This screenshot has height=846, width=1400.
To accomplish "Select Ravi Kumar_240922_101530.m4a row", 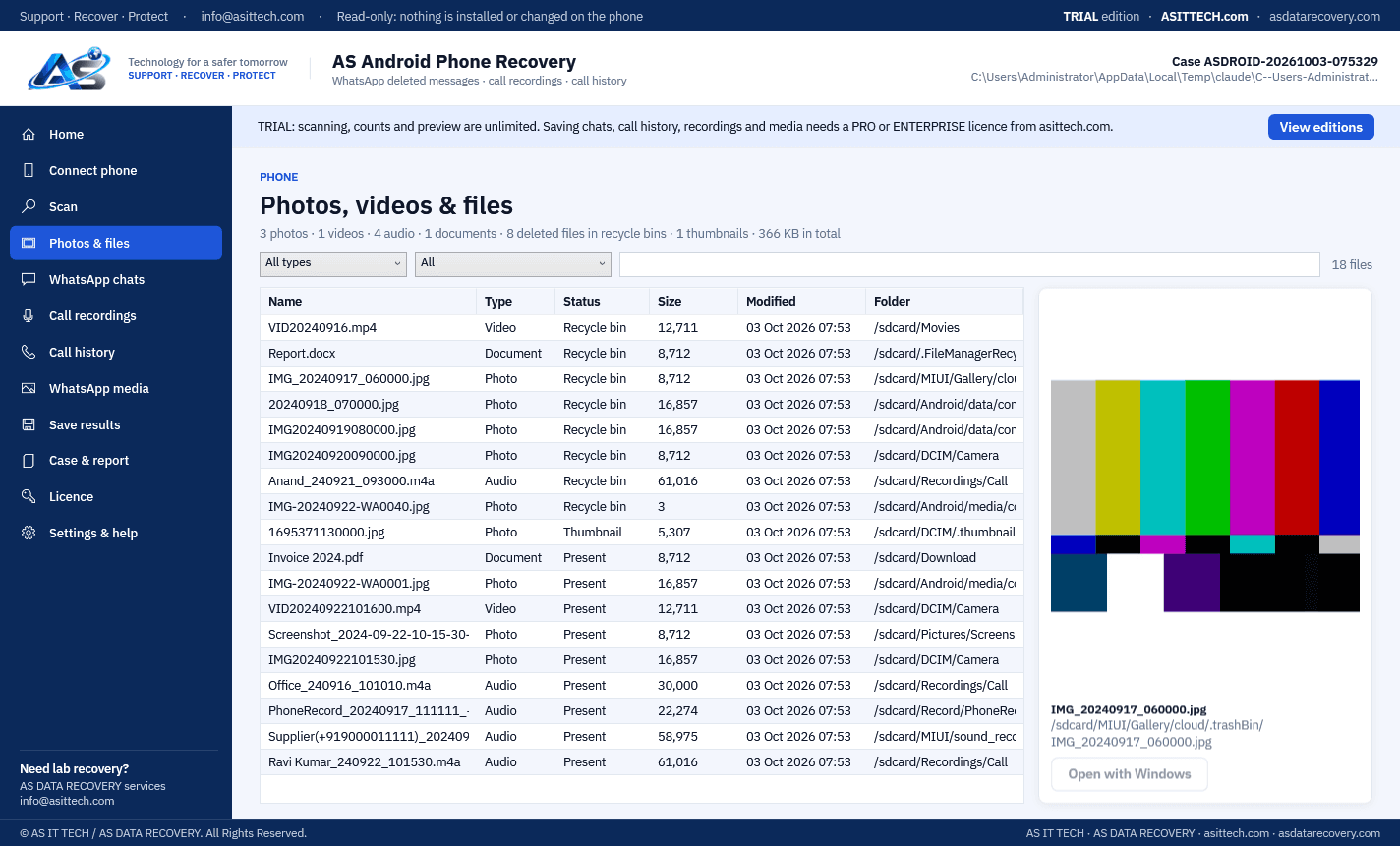I will (641, 762).
